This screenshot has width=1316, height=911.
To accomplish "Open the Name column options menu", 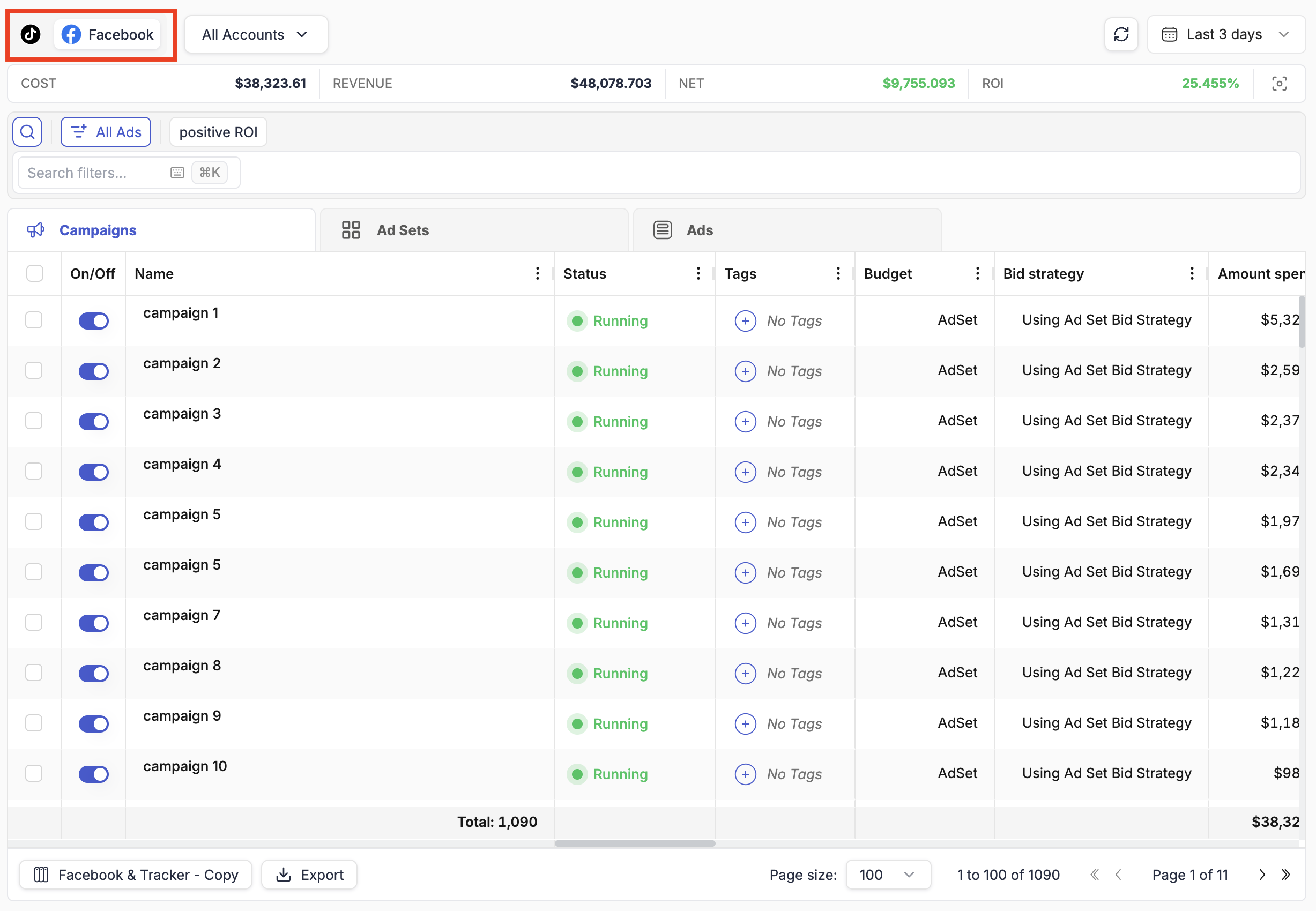I will (537, 273).
